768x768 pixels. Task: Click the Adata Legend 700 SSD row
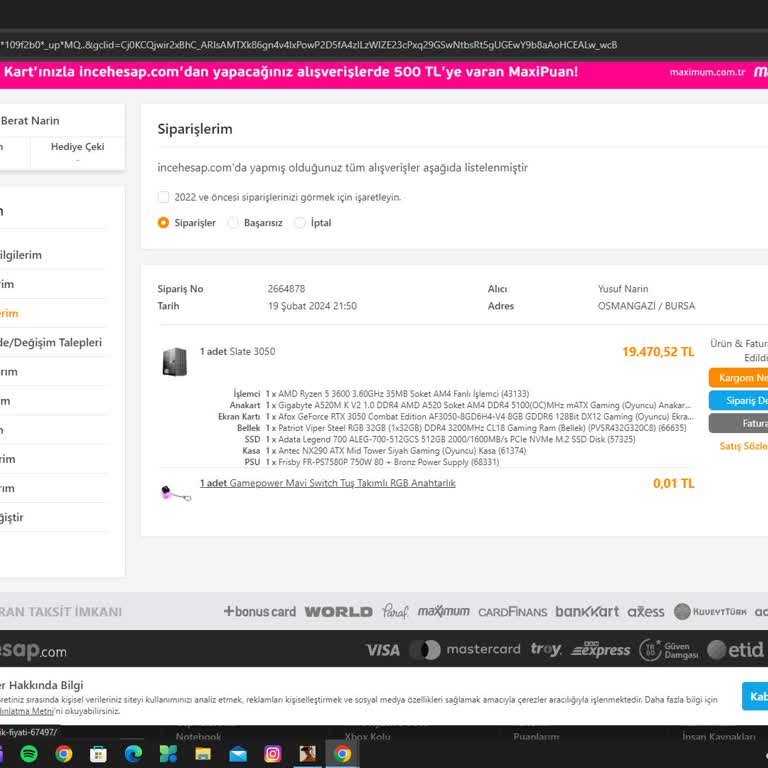(x=440, y=439)
